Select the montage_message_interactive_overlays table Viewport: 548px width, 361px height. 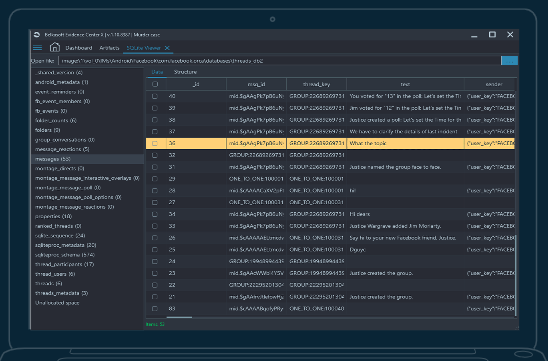point(87,178)
